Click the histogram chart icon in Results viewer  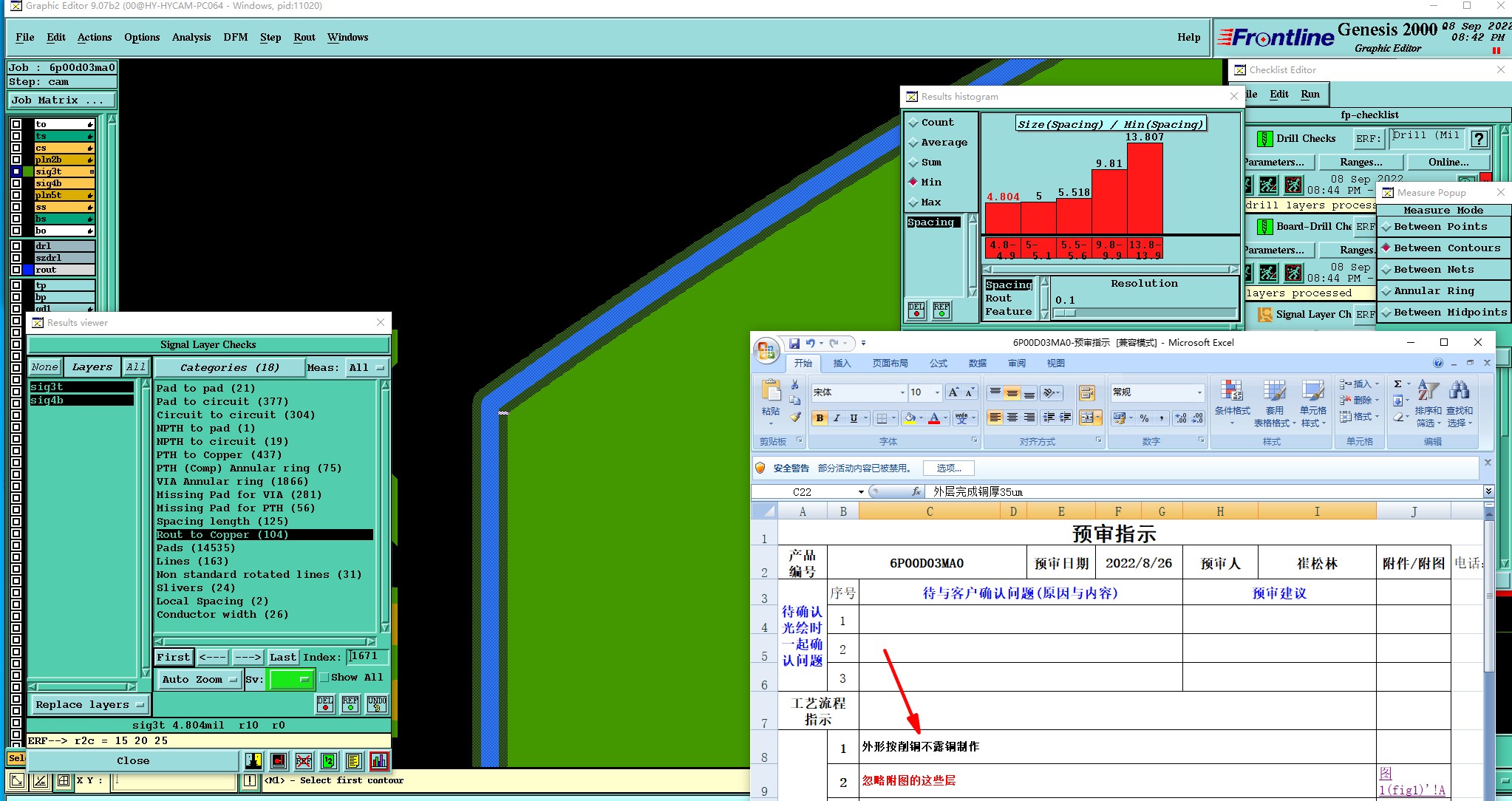[x=379, y=760]
